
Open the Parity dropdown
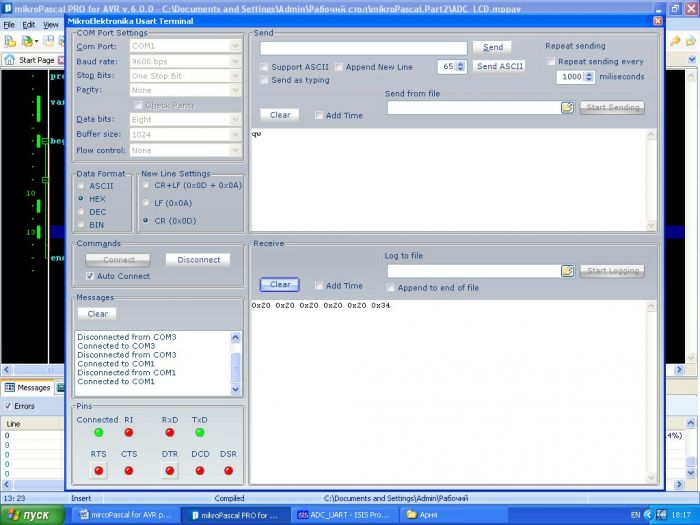pos(235,90)
